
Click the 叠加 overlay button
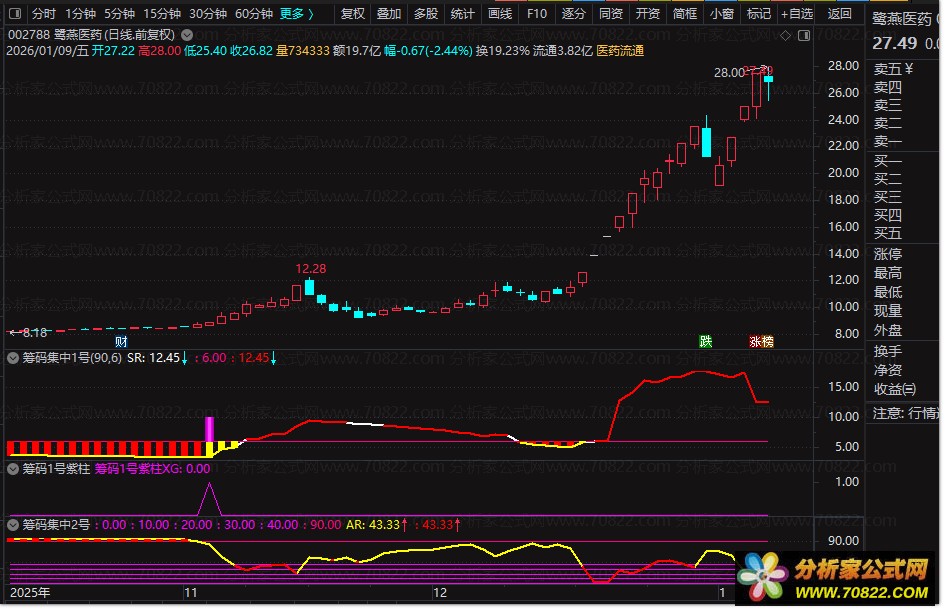[389, 13]
